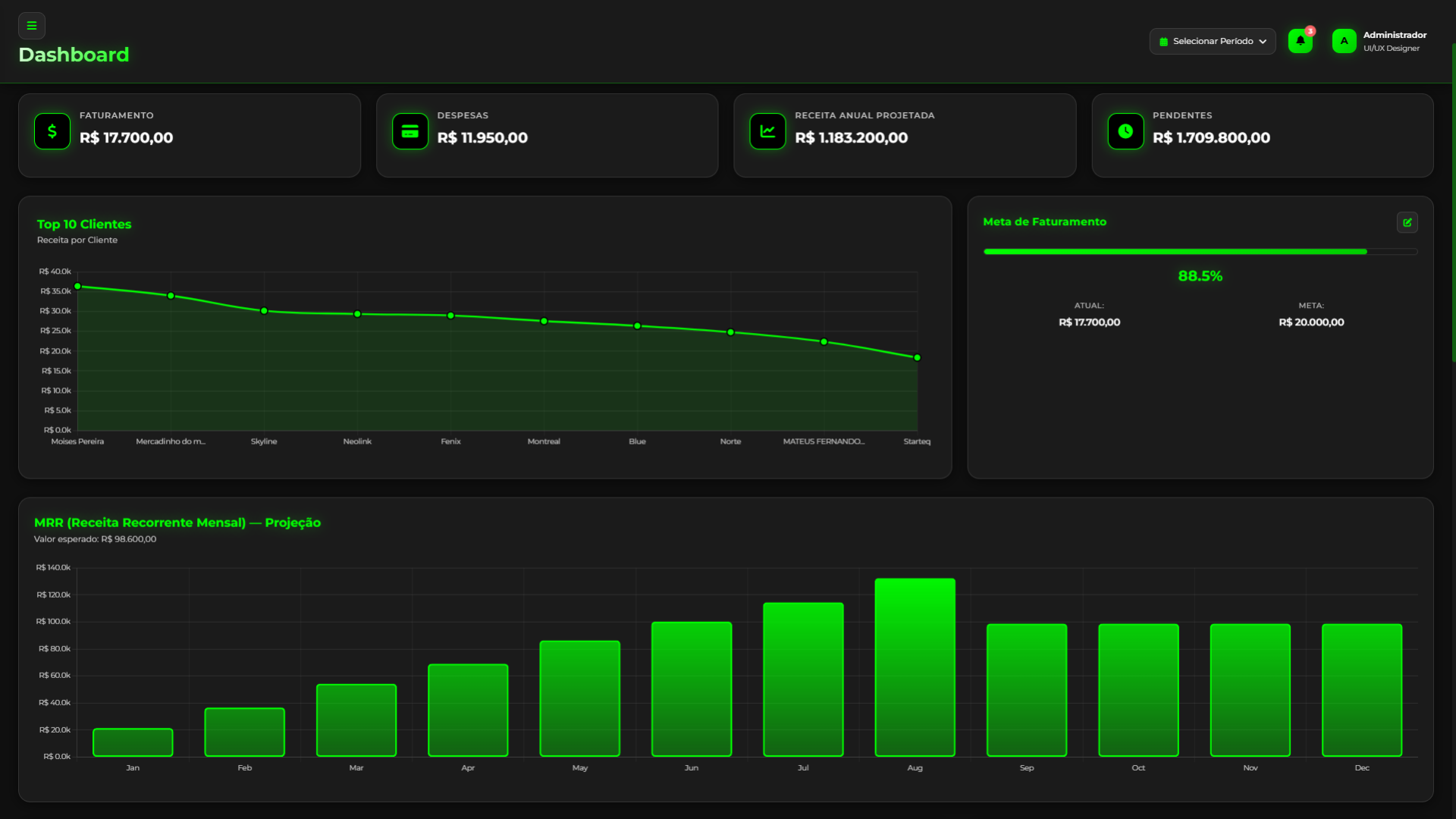Click the chevron beside Selecionar Período
This screenshot has width=1456, height=819.
(1263, 42)
